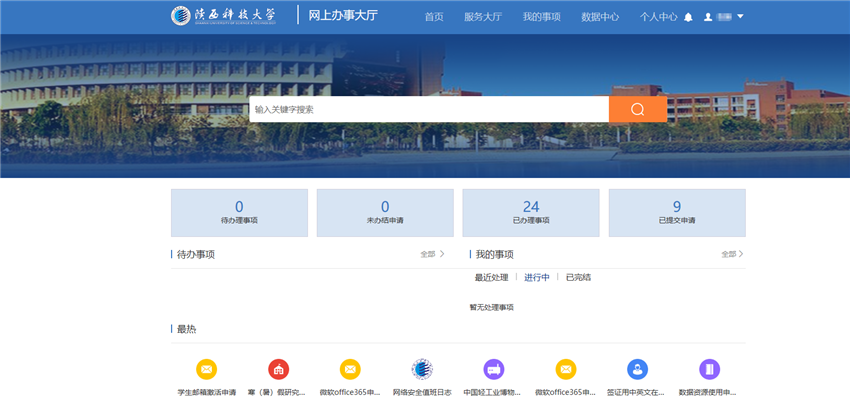Screen dimensions: 850x404
Task: Expand the user account dropdown arrow
Action: [x=740, y=17]
